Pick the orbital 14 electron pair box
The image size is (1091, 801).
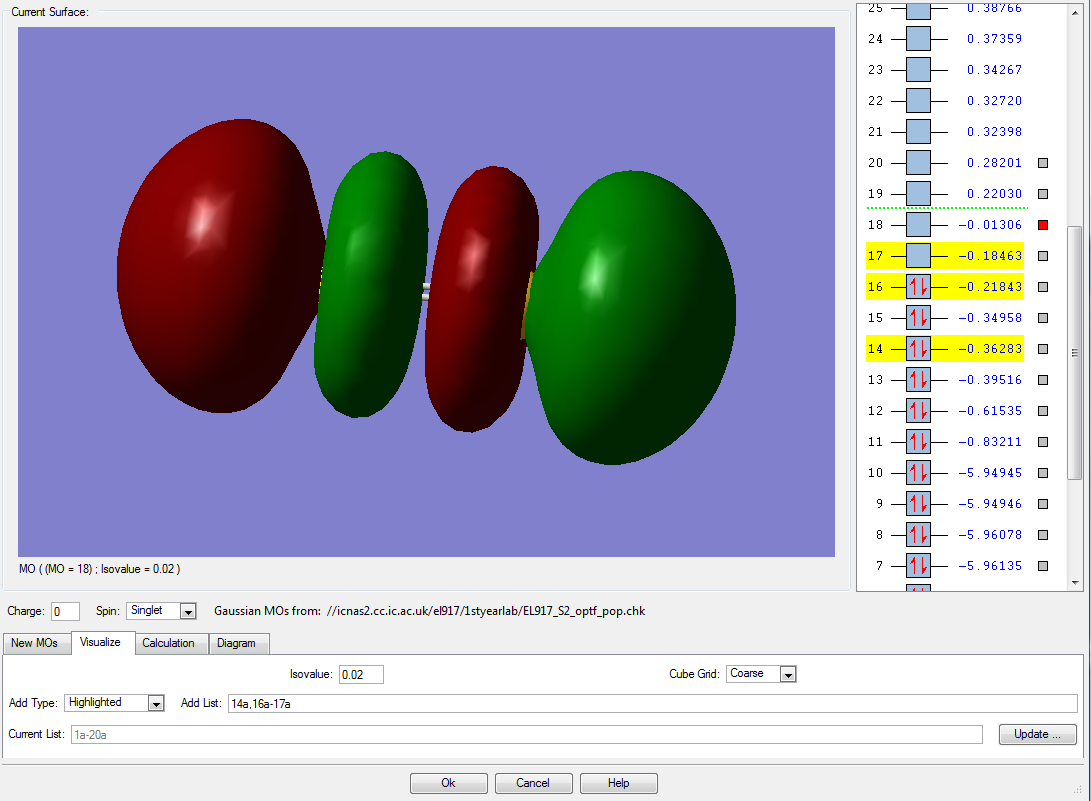918,349
